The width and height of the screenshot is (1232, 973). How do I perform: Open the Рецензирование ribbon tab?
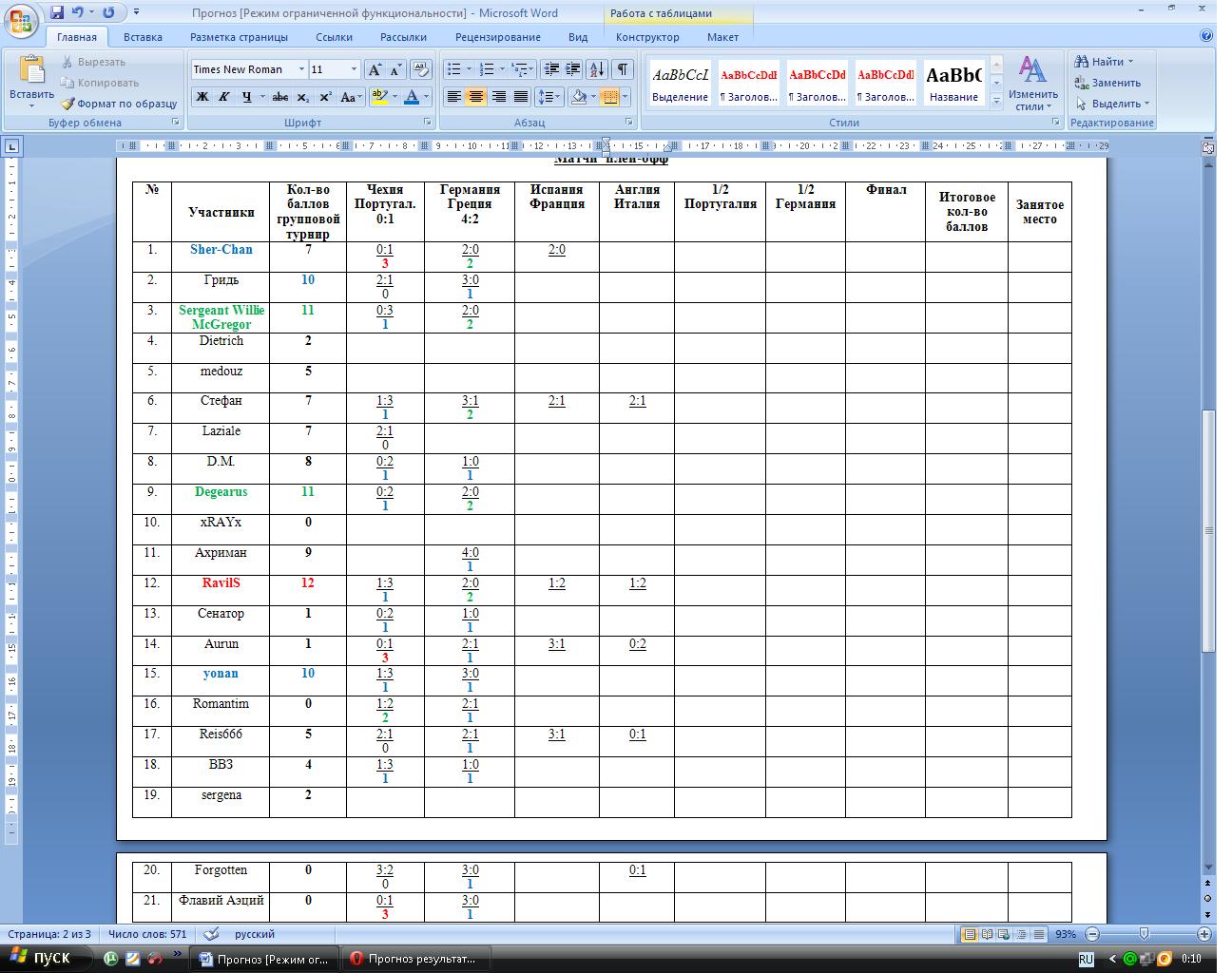coord(497,37)
